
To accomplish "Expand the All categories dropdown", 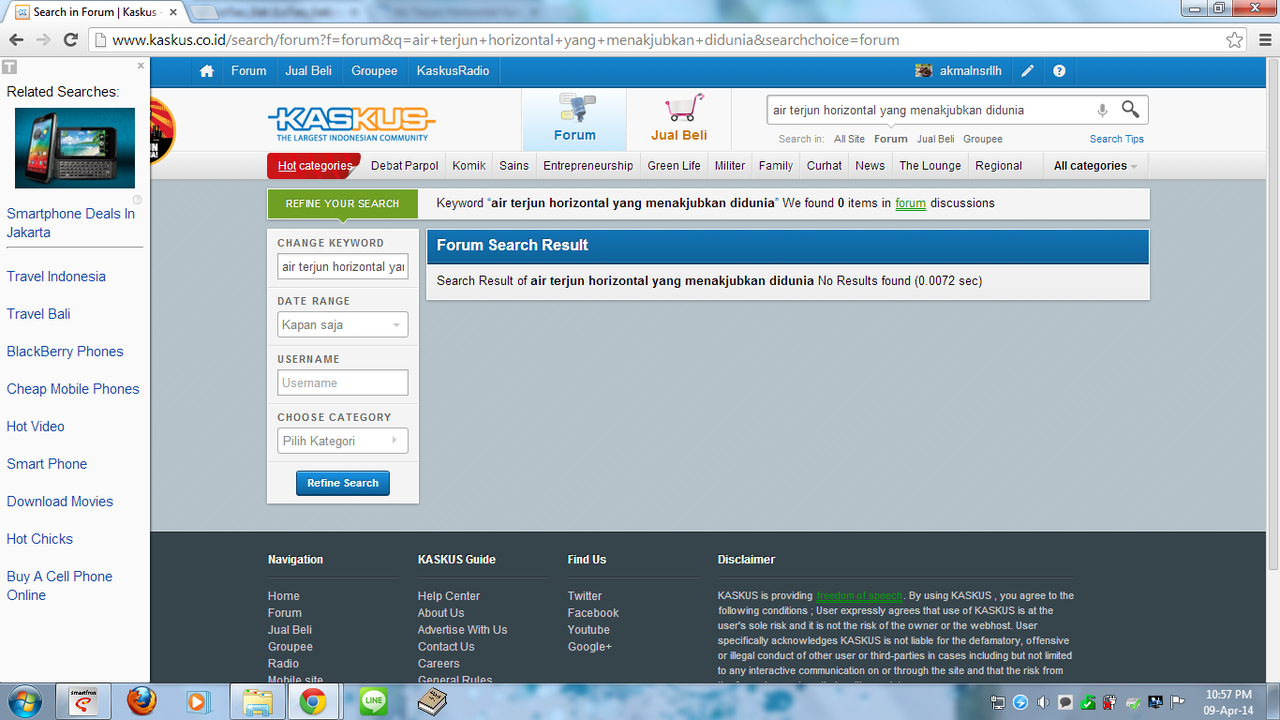I will coord(1095,166).
